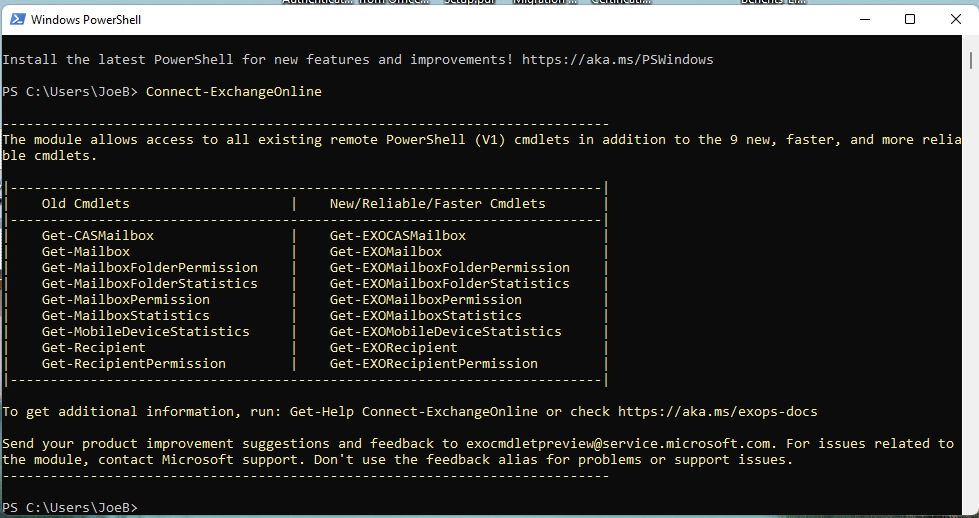
Task: Minimize the Windows PowerShell window
Action: (861, 19)
